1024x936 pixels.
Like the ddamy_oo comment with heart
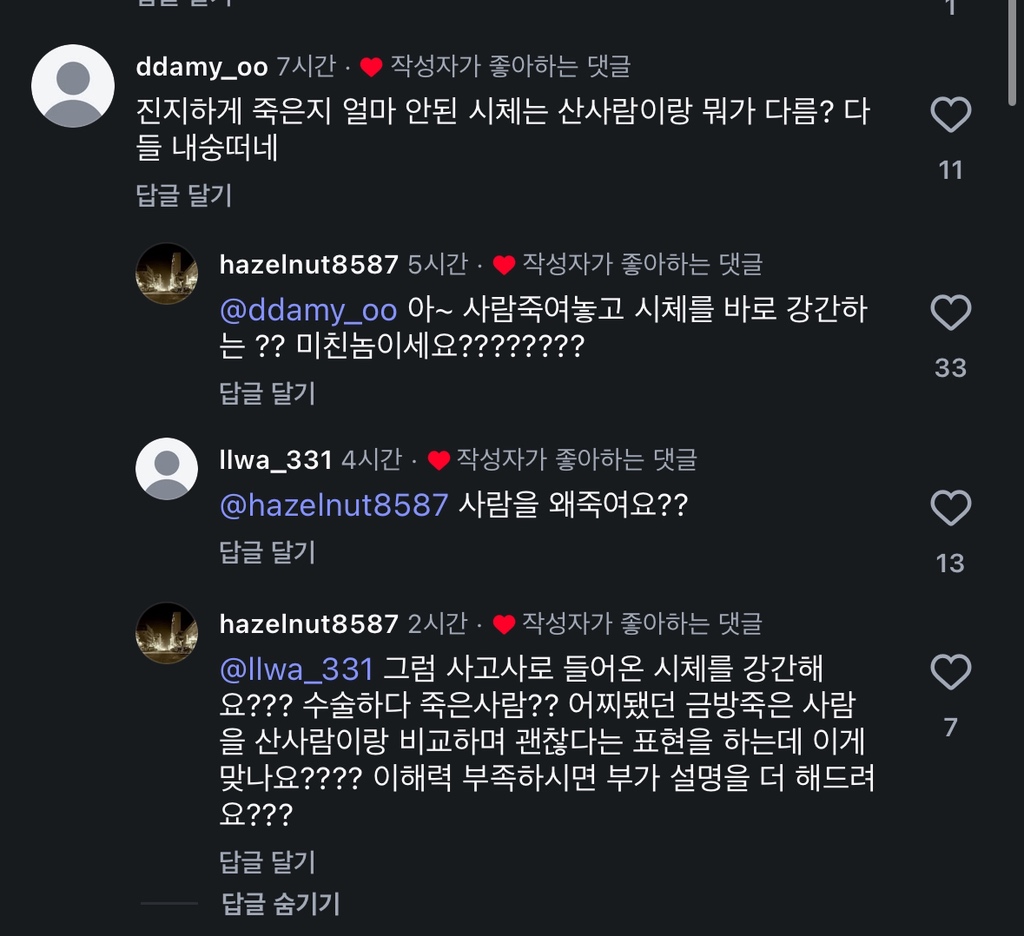pyautogui.click(x=950, y=115)
